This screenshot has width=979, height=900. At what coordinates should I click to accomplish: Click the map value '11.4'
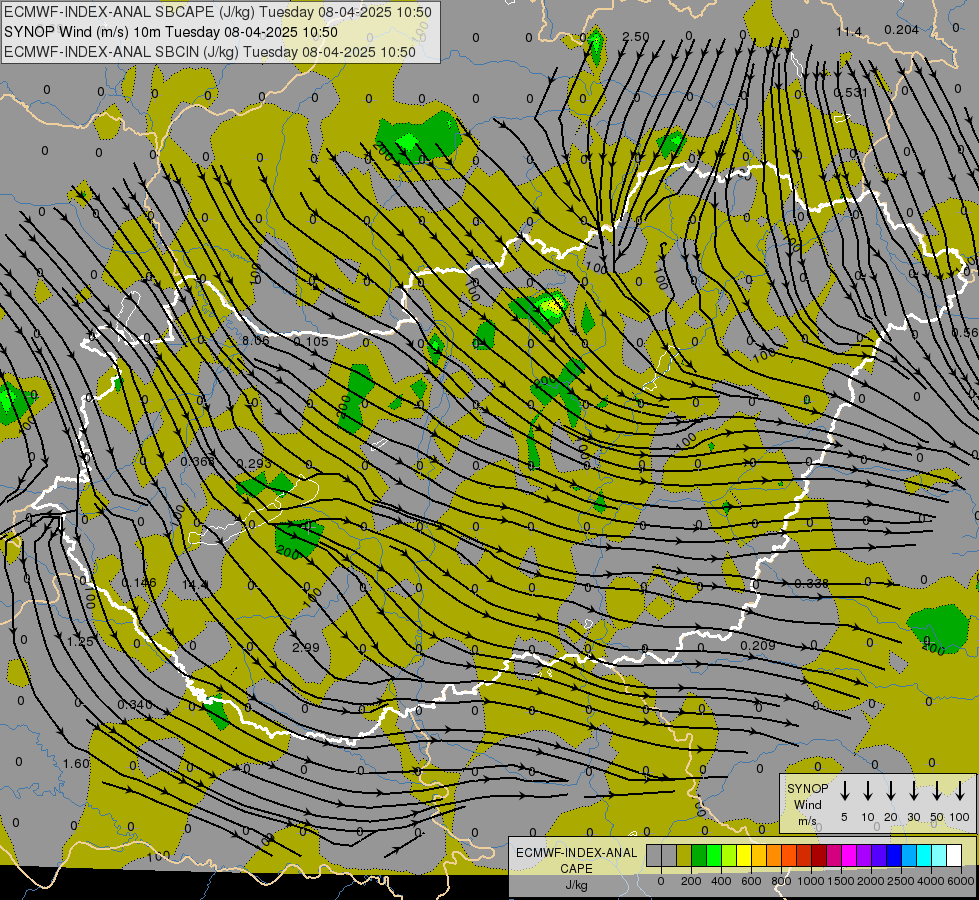[x=849, y=31]
